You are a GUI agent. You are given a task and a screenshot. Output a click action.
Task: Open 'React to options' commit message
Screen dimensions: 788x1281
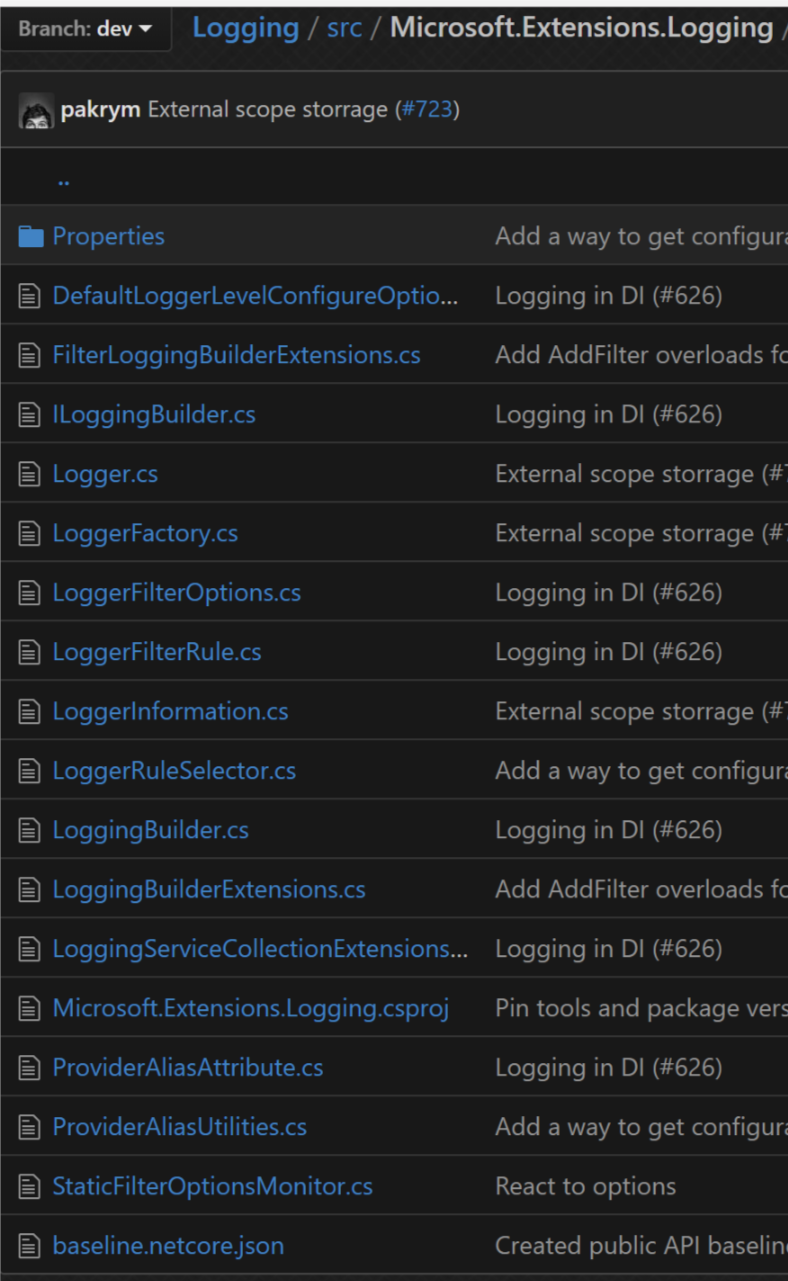pyautogui.click(x=585, y=1187)
